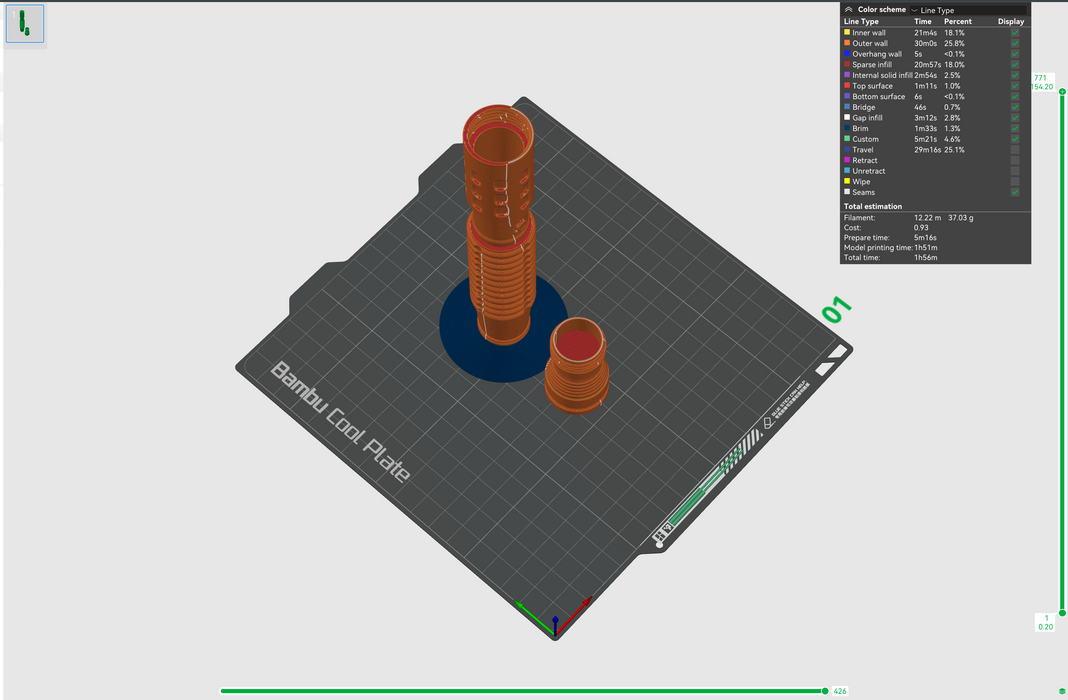Click the Outer wall orange color swatch
Viewport: 1068px width, 700px height.
click(x=847, y=44)
